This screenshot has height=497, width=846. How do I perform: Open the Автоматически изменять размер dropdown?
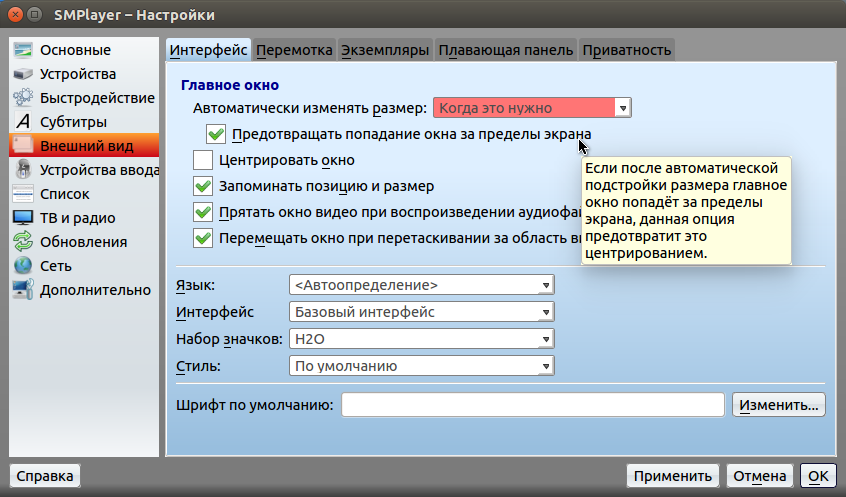pyautogui.click(x=532, y=108)
